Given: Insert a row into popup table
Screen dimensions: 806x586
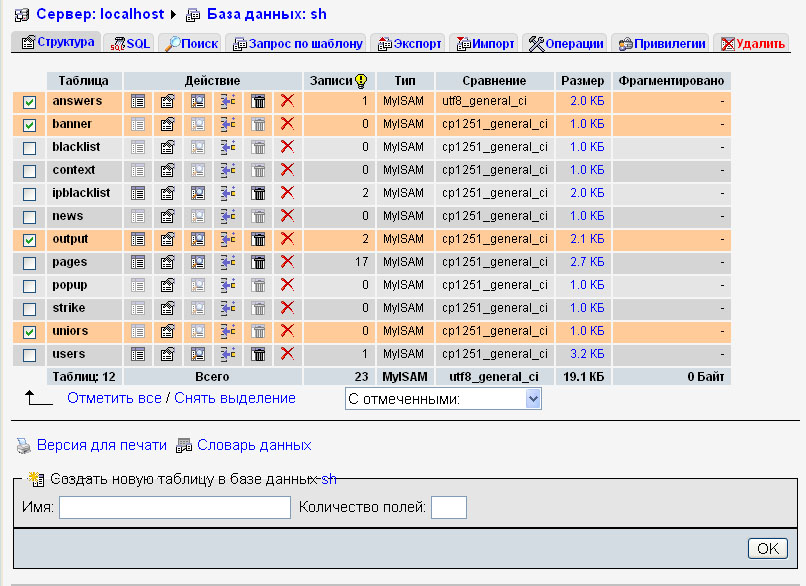Looking at the screenshot, I should pos(228,285).
